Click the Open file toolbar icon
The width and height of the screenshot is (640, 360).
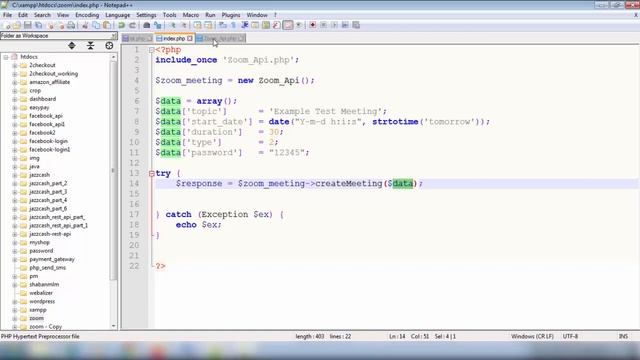(17, 25)
